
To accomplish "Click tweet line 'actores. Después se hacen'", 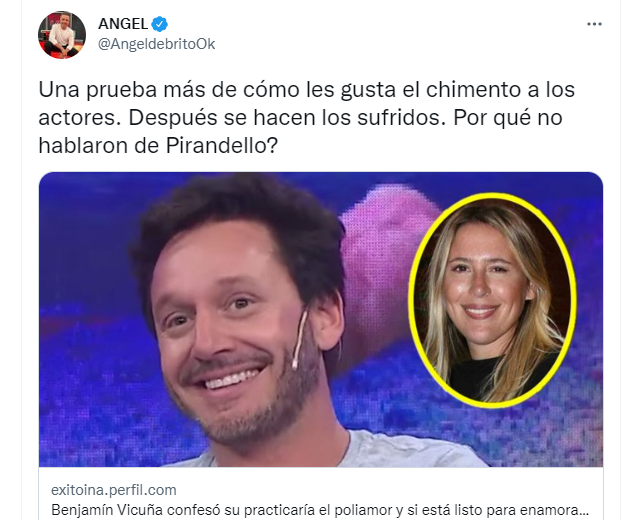I will click(x=300, y=118).
